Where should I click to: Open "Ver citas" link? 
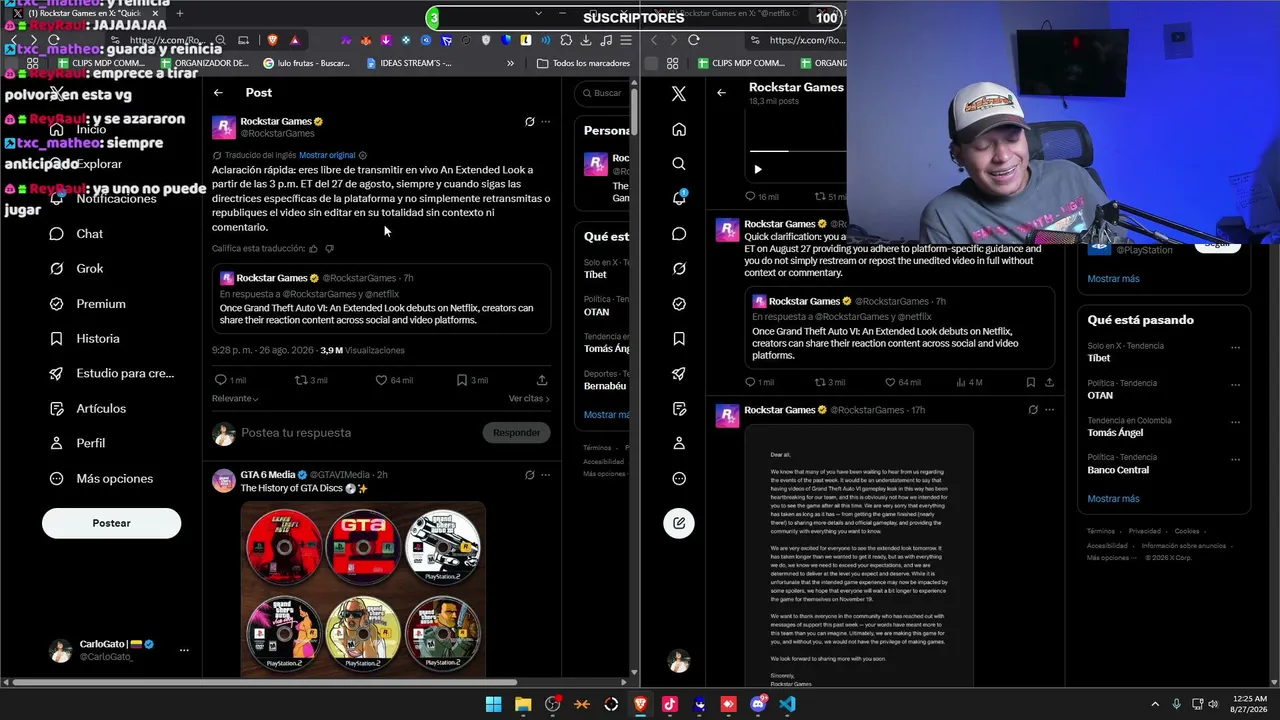529,398
